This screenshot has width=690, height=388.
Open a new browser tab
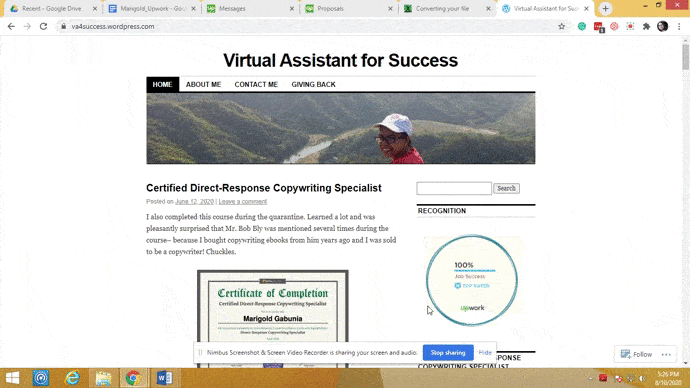click(606, 8)
